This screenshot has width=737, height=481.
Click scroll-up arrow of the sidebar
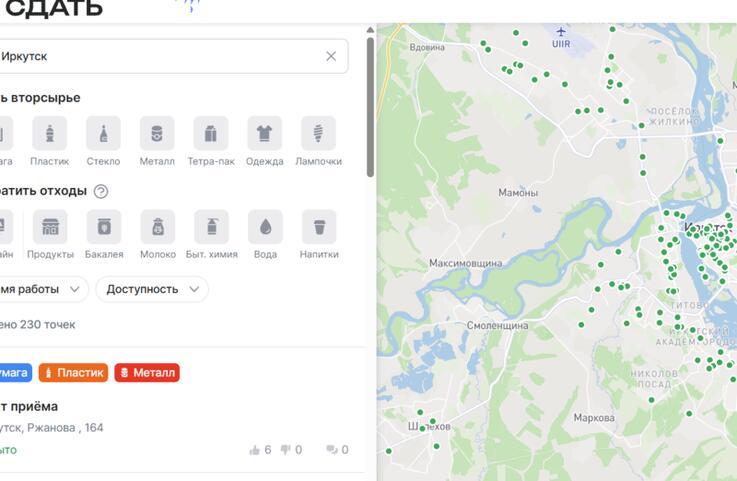coord(370,30)
